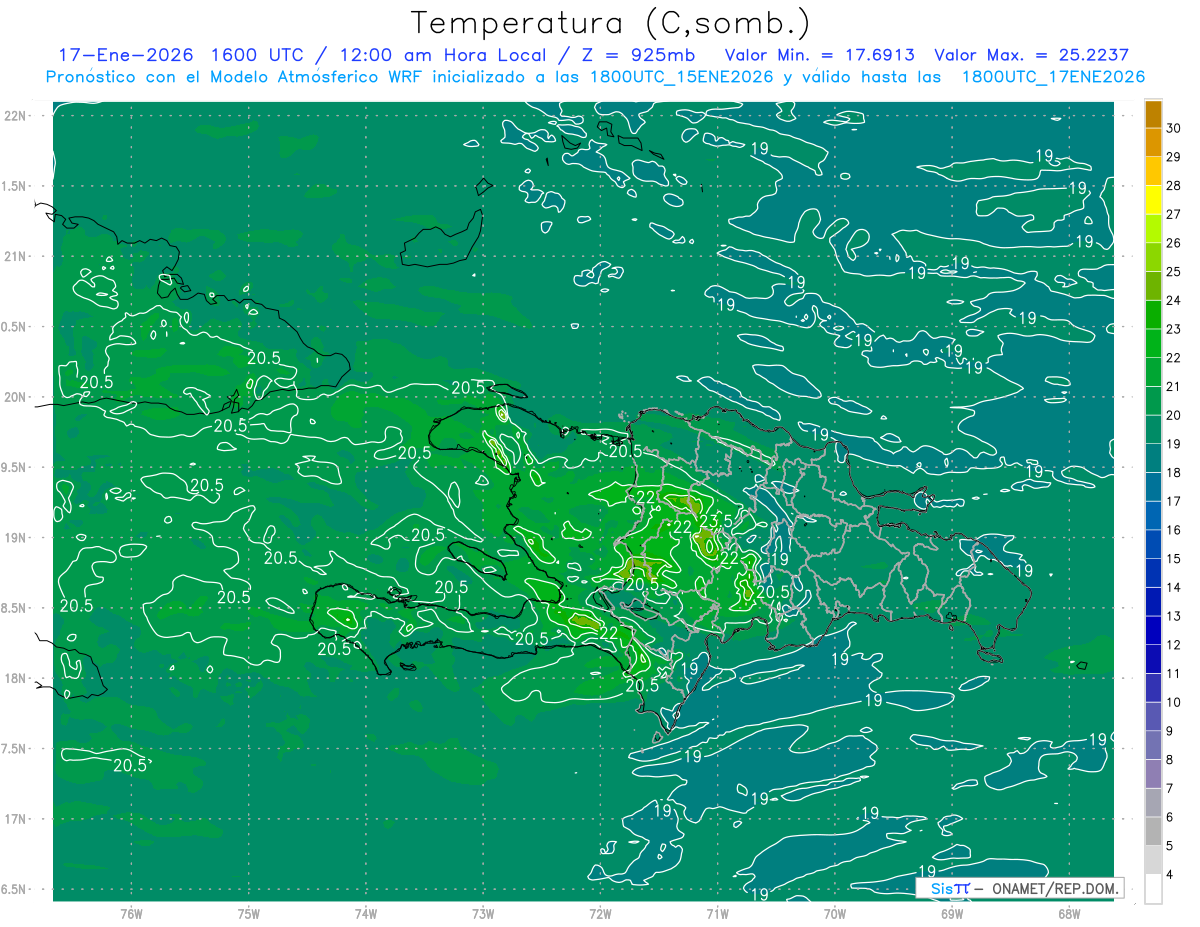
Task: Click the legend scale value "6"
Action: (1171, 817)
